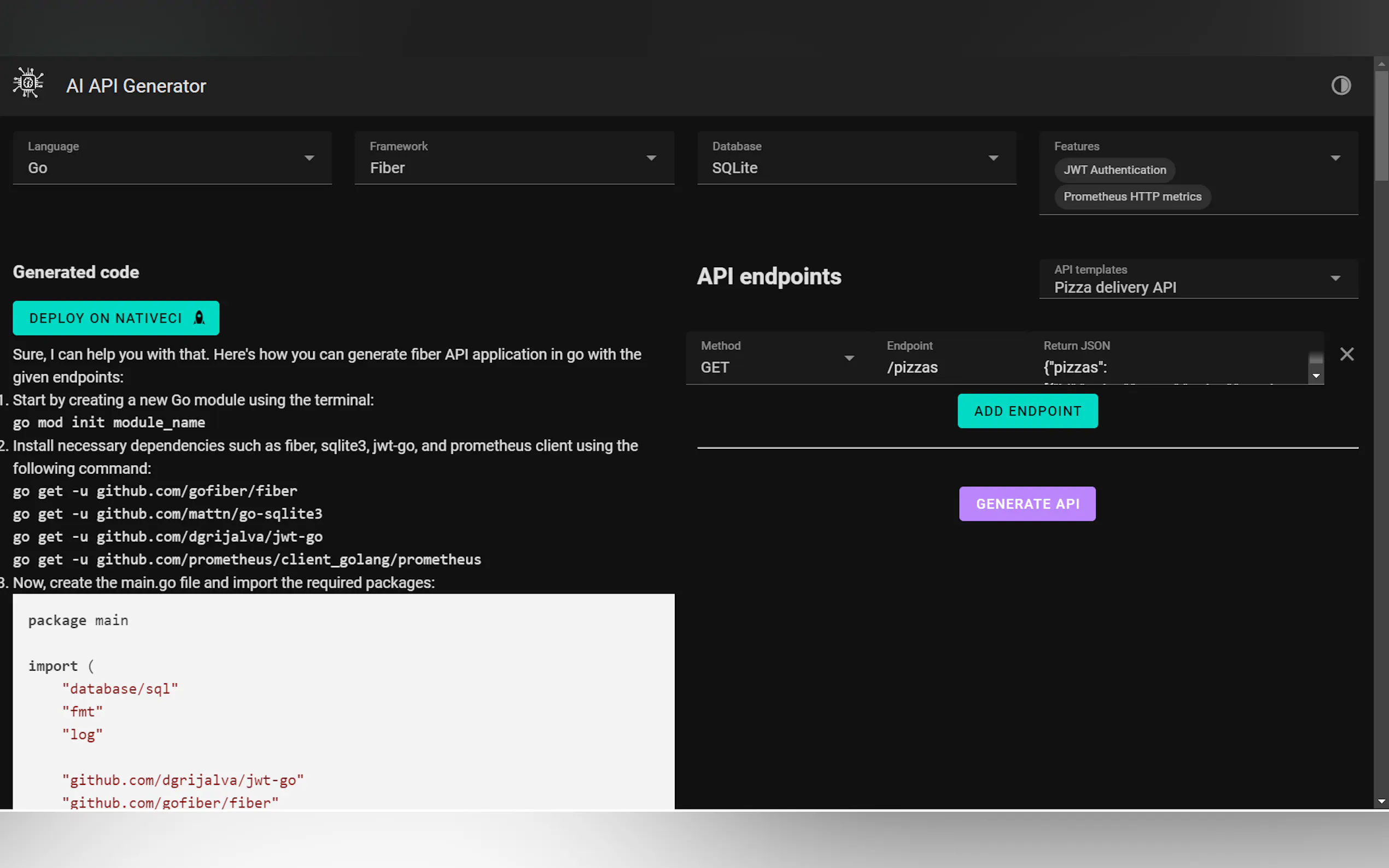Screen dimensions: 1389x868
Task: Remove the /pizzas endpoint with X icon
Action: [1346, 354]
